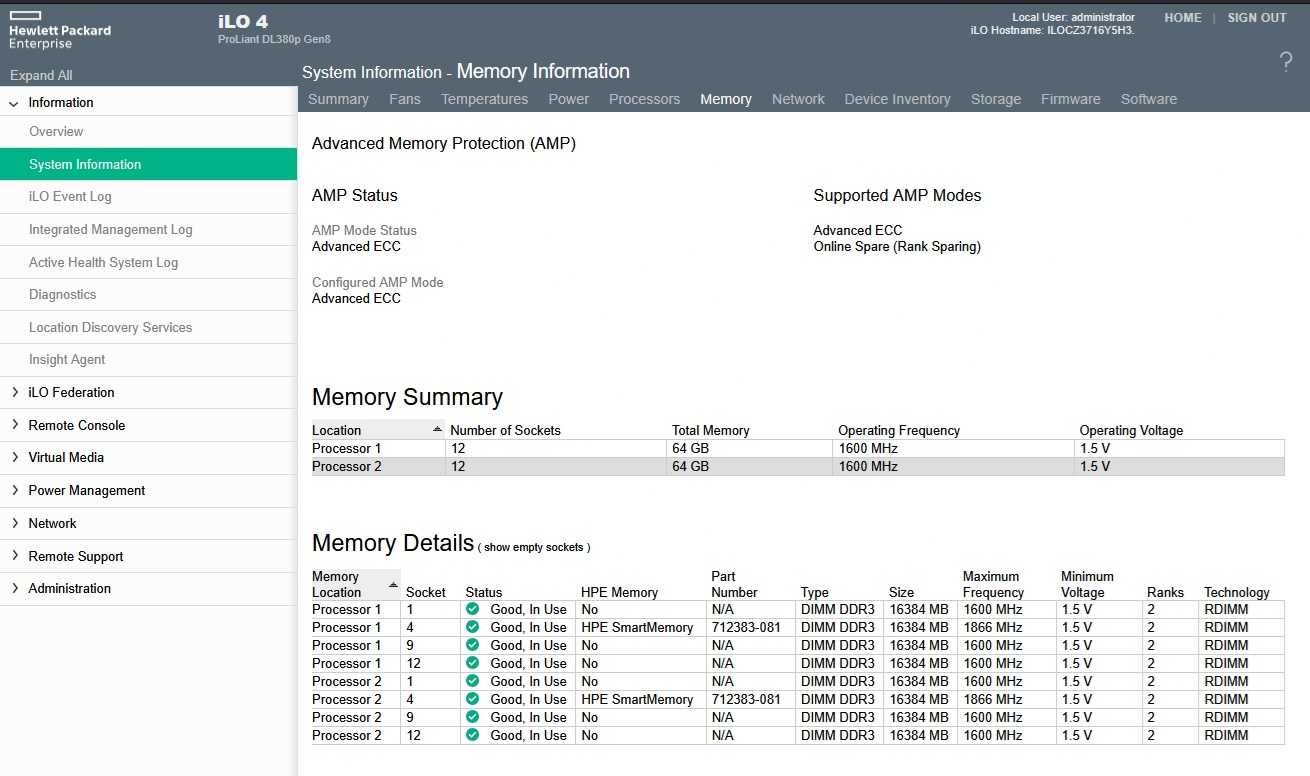The width and height of the screenshot is (1310, 776).
Task: Expand the Network sidebar section
Action: [x=14, y=523]
